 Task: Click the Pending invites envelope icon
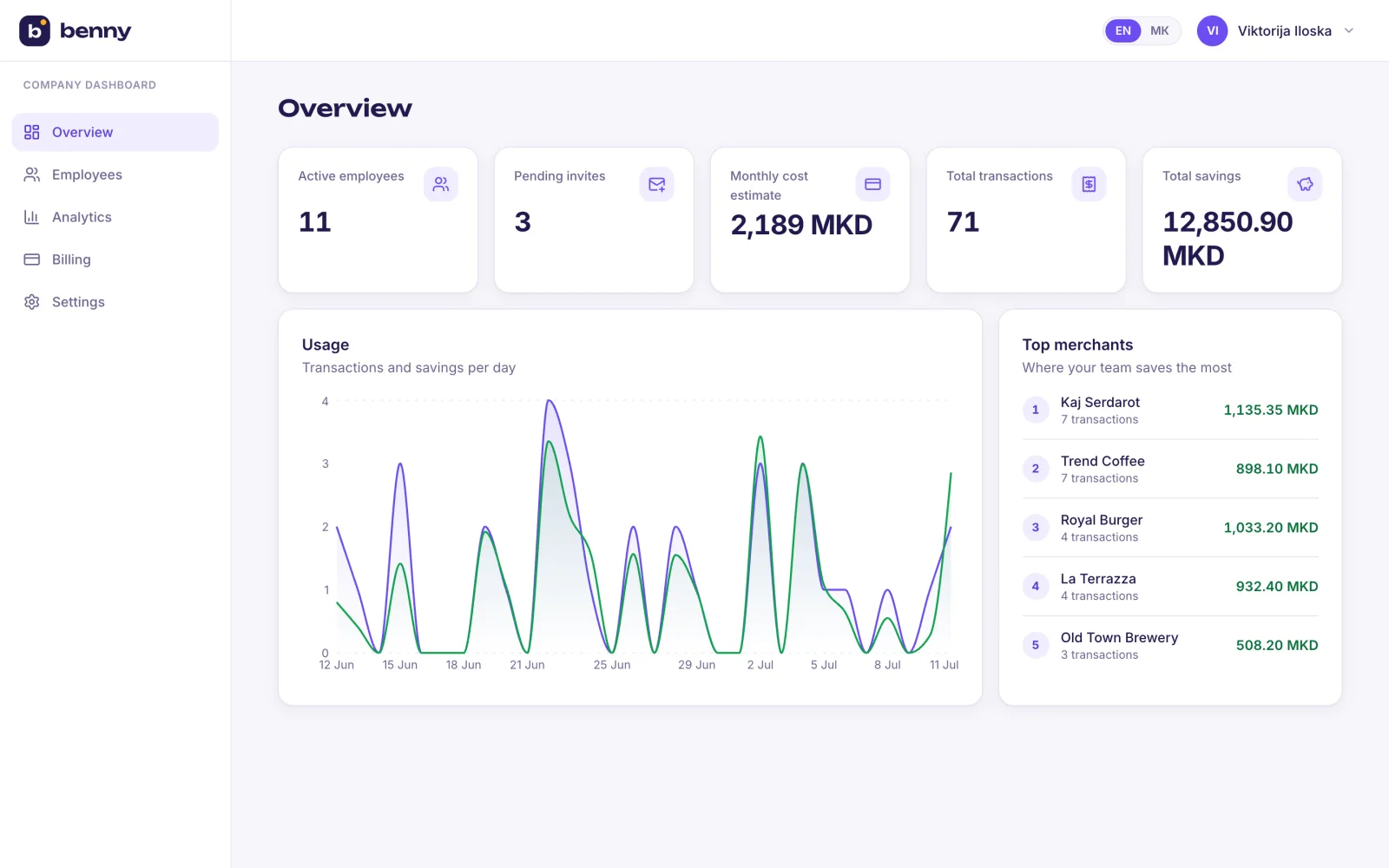coord(657,184)
